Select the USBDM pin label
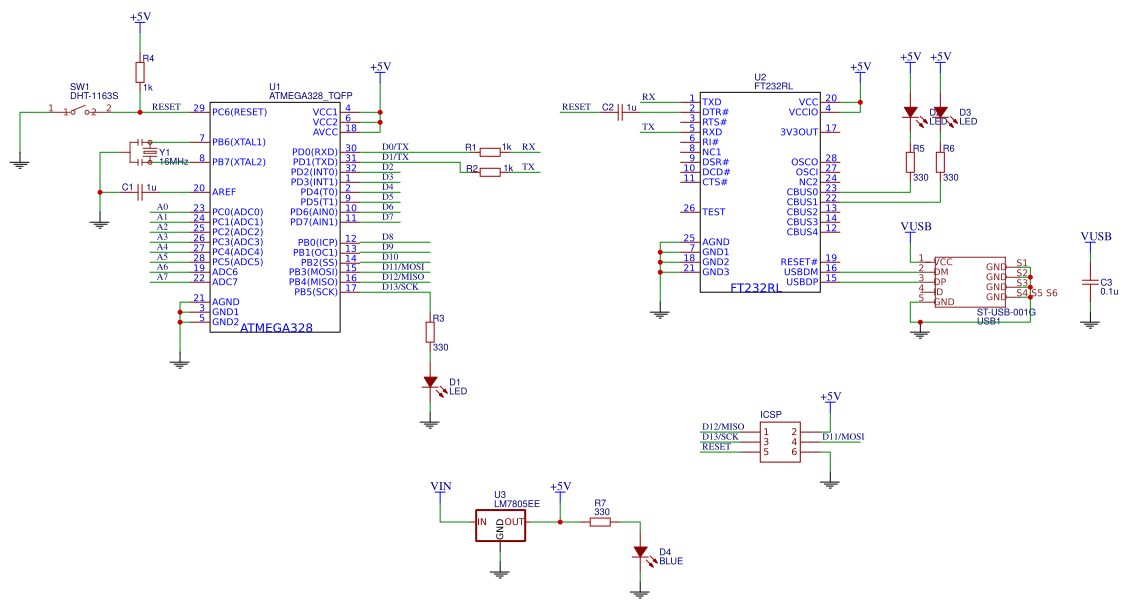The height and width of the screenshot is (608, 1129). click(x=801, y=272)
